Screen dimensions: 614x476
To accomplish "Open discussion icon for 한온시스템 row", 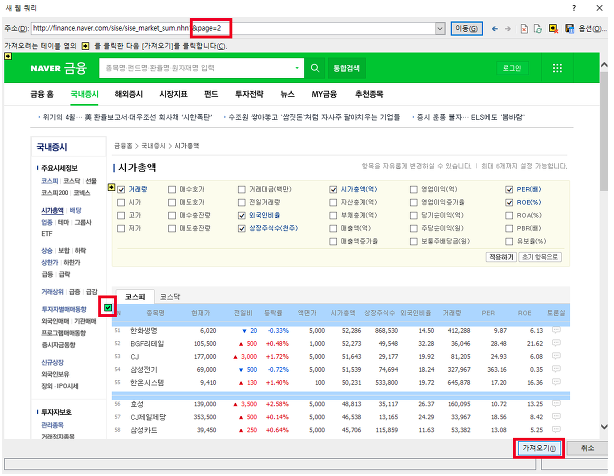I will [556, 382].
